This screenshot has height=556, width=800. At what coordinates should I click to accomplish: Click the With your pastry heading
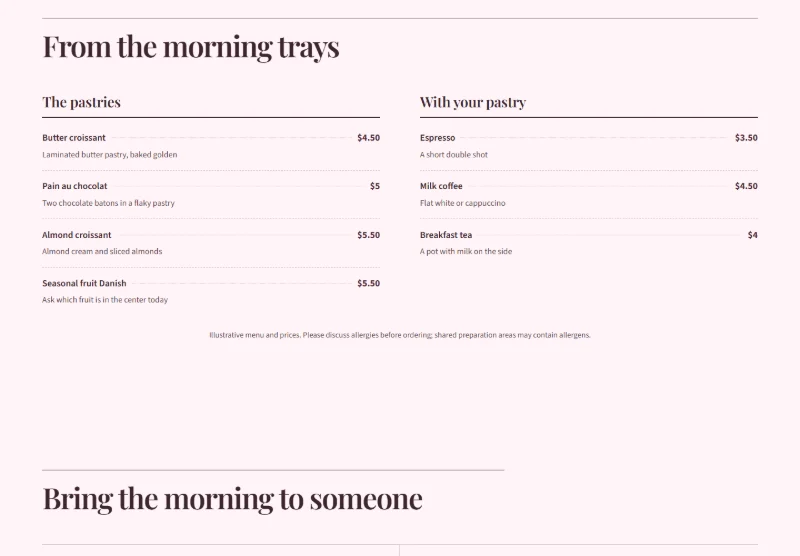tap(473, 102)
